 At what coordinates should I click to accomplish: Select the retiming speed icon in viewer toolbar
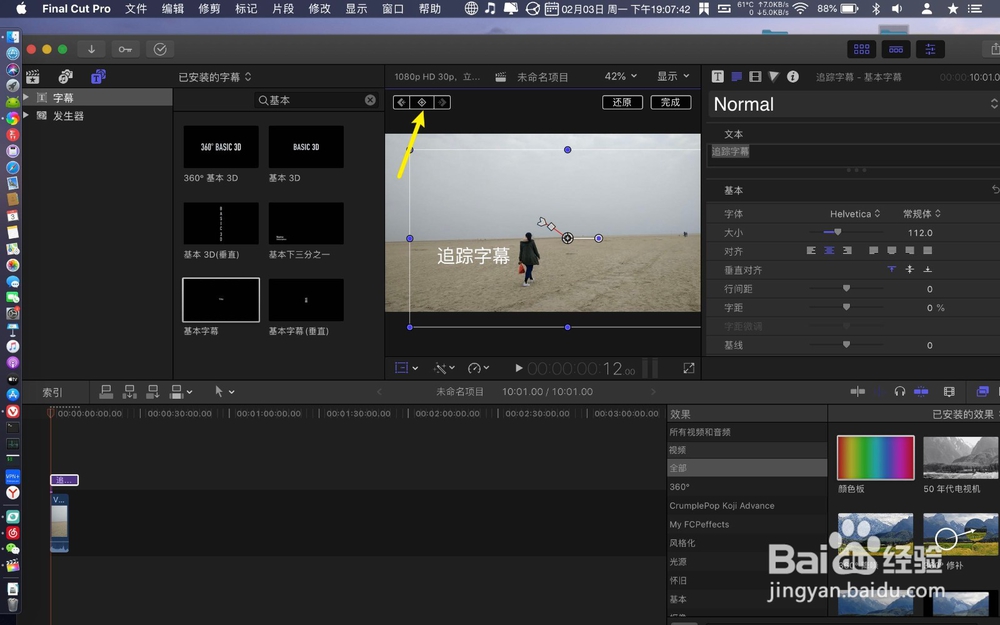[476, 368]
